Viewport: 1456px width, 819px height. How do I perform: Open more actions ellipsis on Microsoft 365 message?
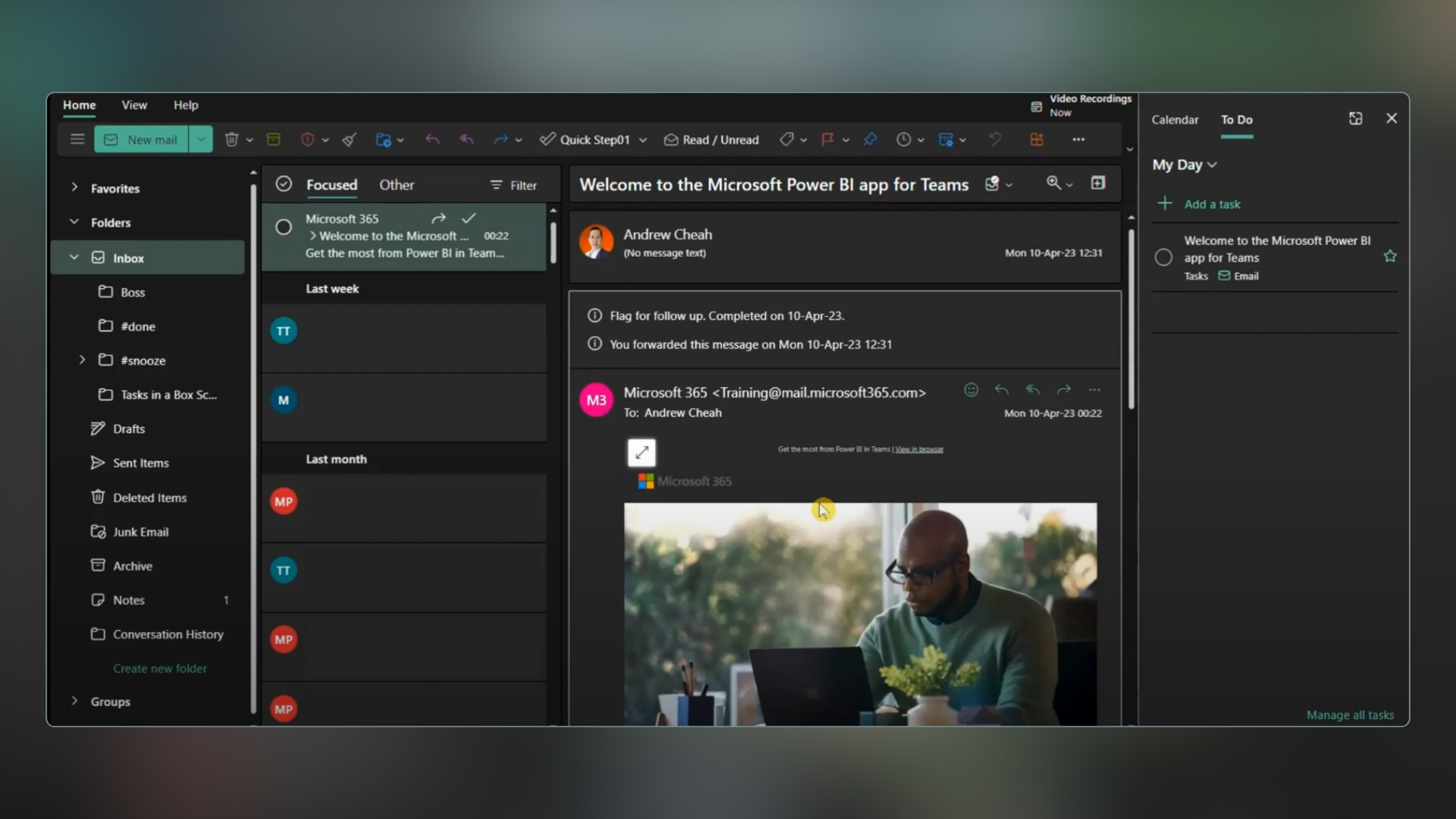point(1094,390)
